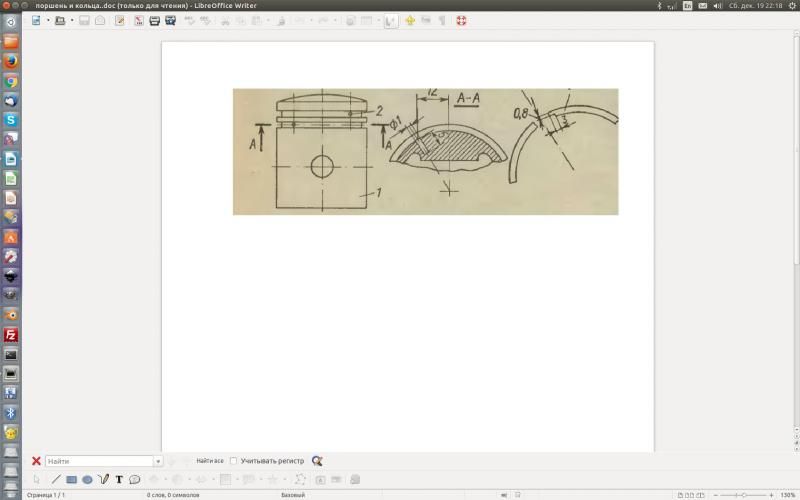Open the New document dropdown arrow
This screenshot has height=500, width=800.
pos(48,20)
